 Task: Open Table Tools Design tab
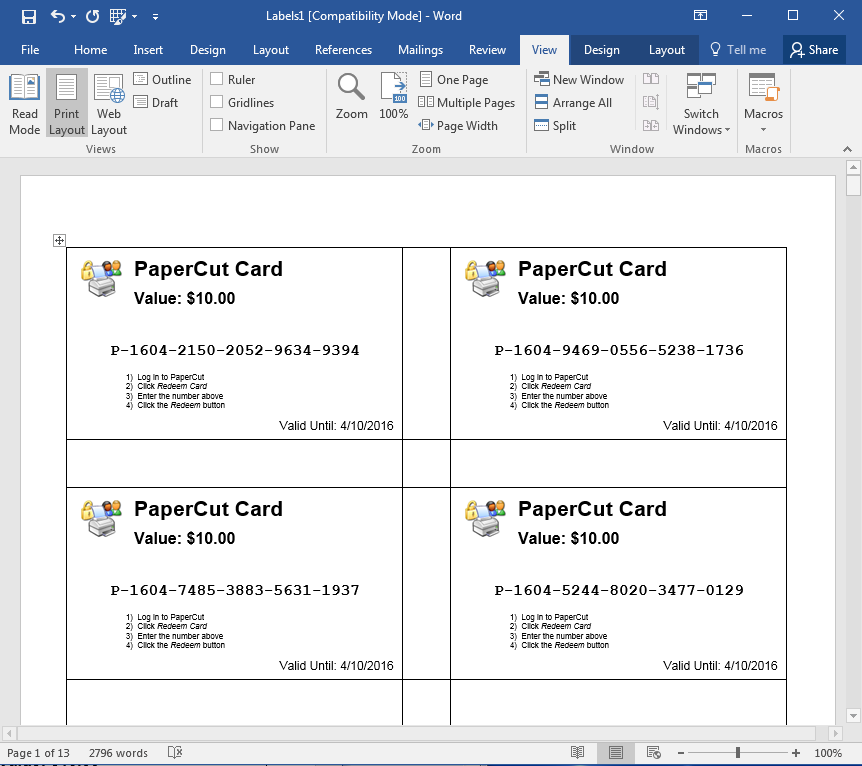click(601, 50)
